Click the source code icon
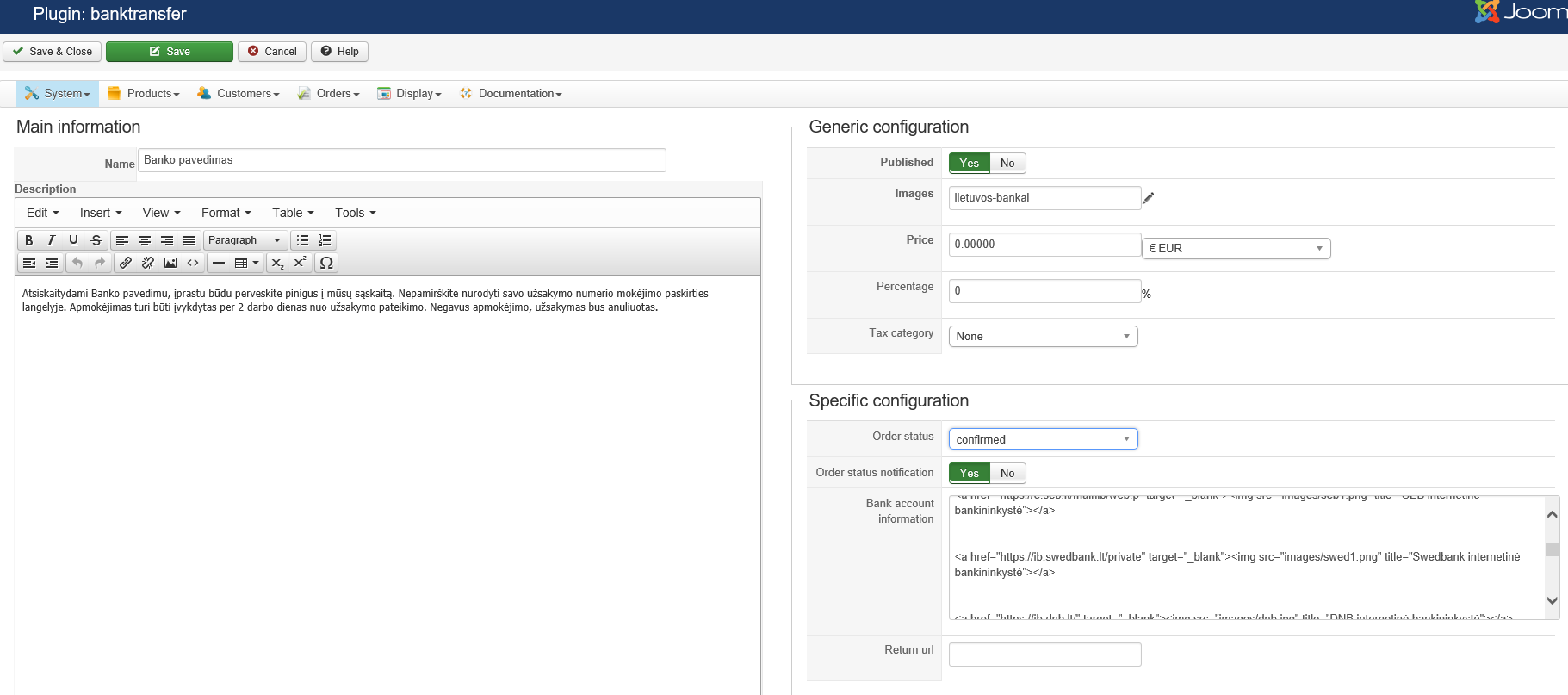 (x=193, y=263)
